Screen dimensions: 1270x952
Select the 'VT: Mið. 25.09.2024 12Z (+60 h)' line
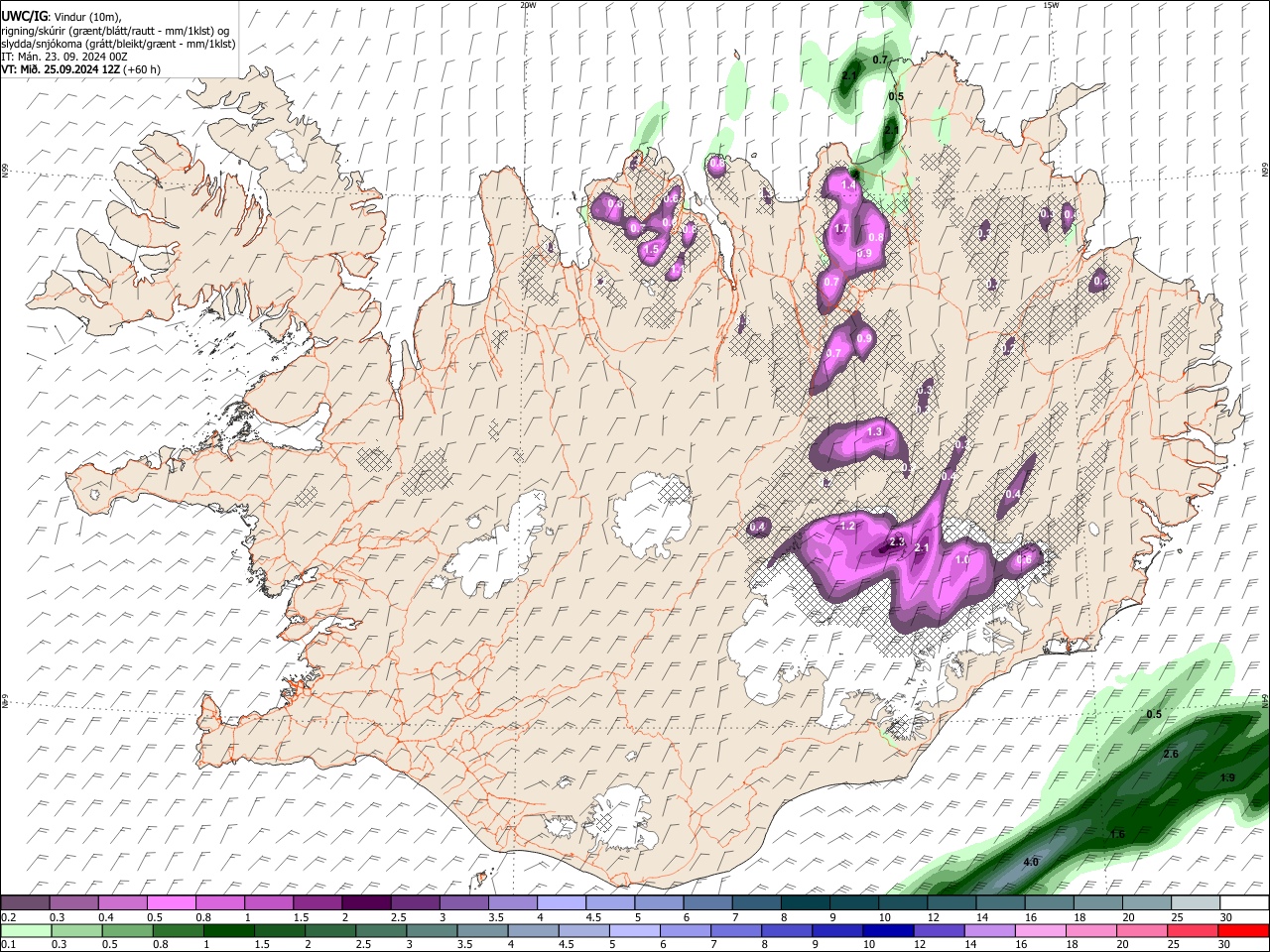(81, 69)
